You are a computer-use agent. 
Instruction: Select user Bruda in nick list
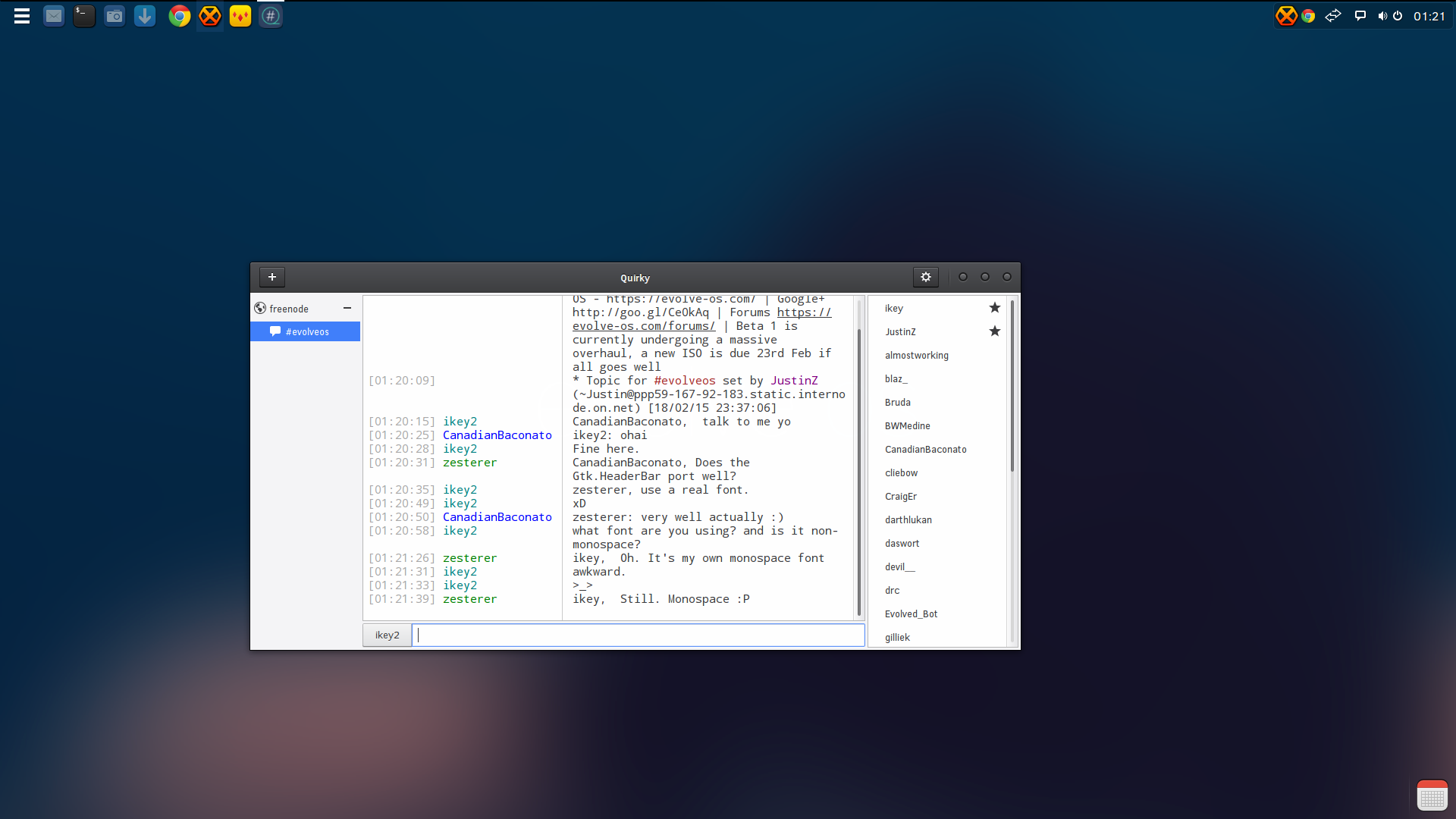pyautogui.click(x=937, y=402)
